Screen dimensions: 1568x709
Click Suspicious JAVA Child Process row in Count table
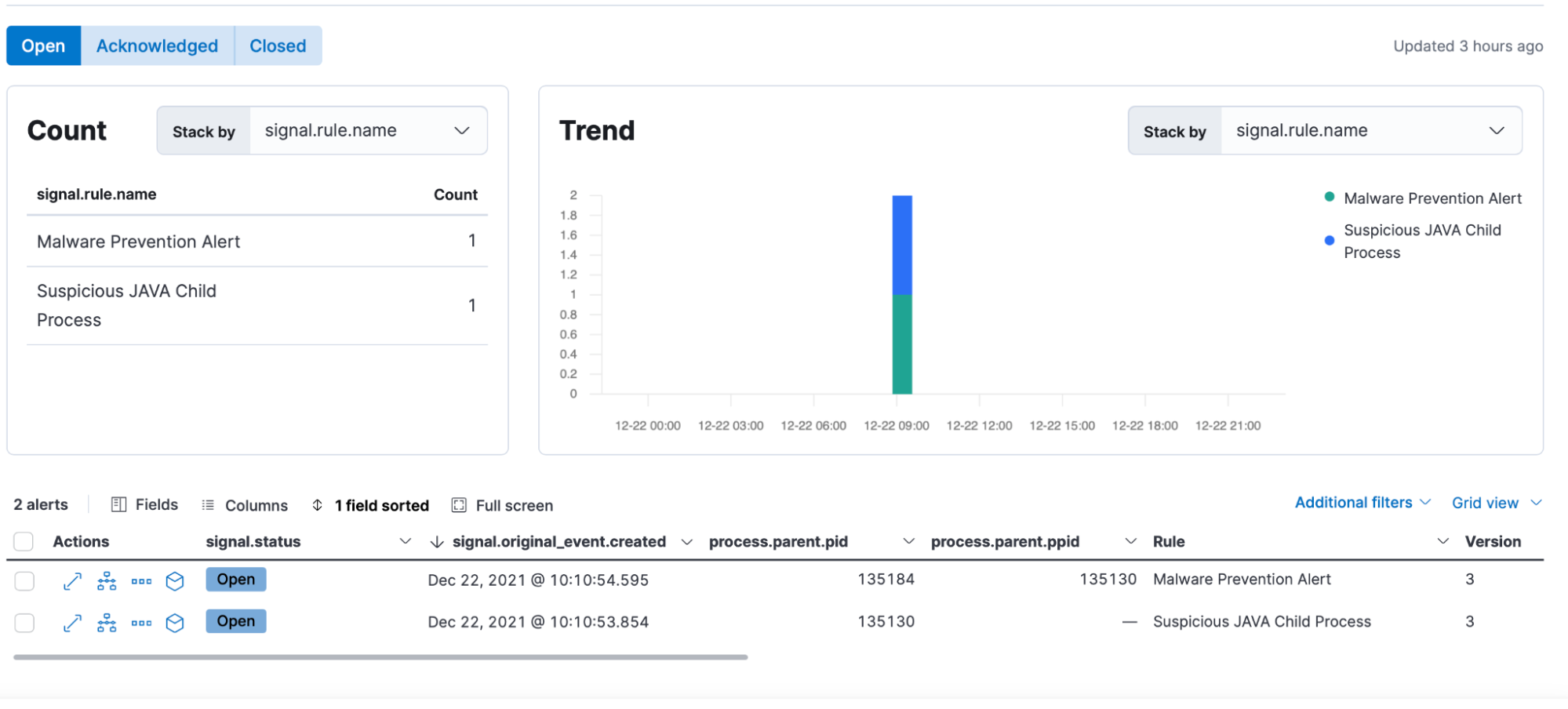pyautogui.click(x=257, y=306)
